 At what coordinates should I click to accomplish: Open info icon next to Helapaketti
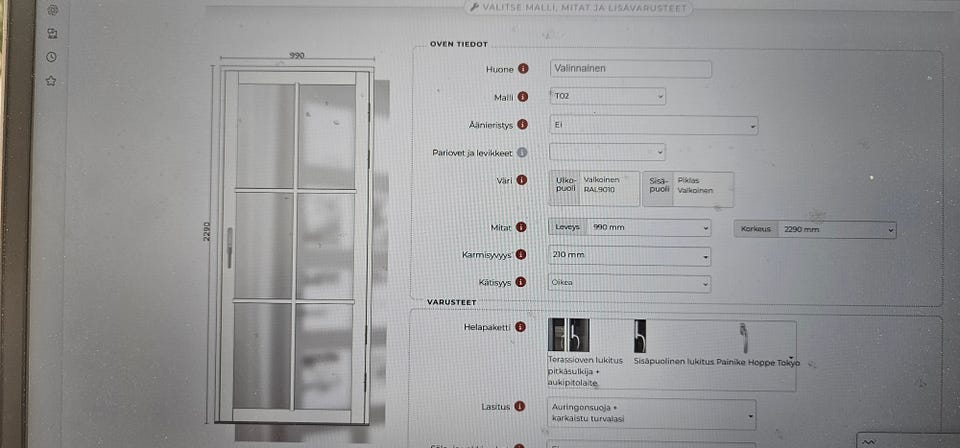[520, 327]
